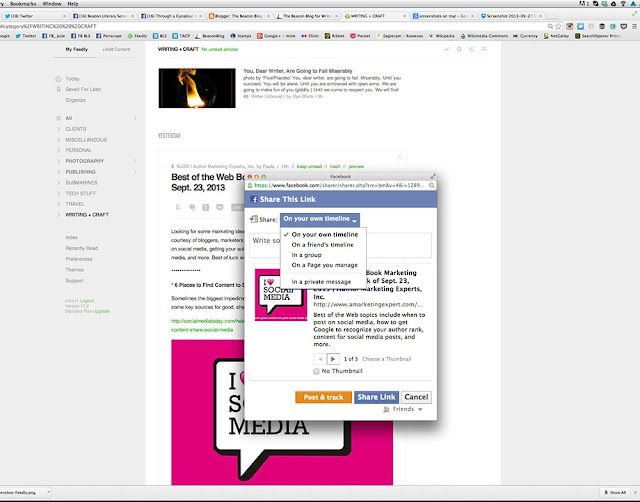The height and width of the screenshot is (502, 640).
Task: Click the Logout link in the sidebar
Action: (x=87, y=301)
